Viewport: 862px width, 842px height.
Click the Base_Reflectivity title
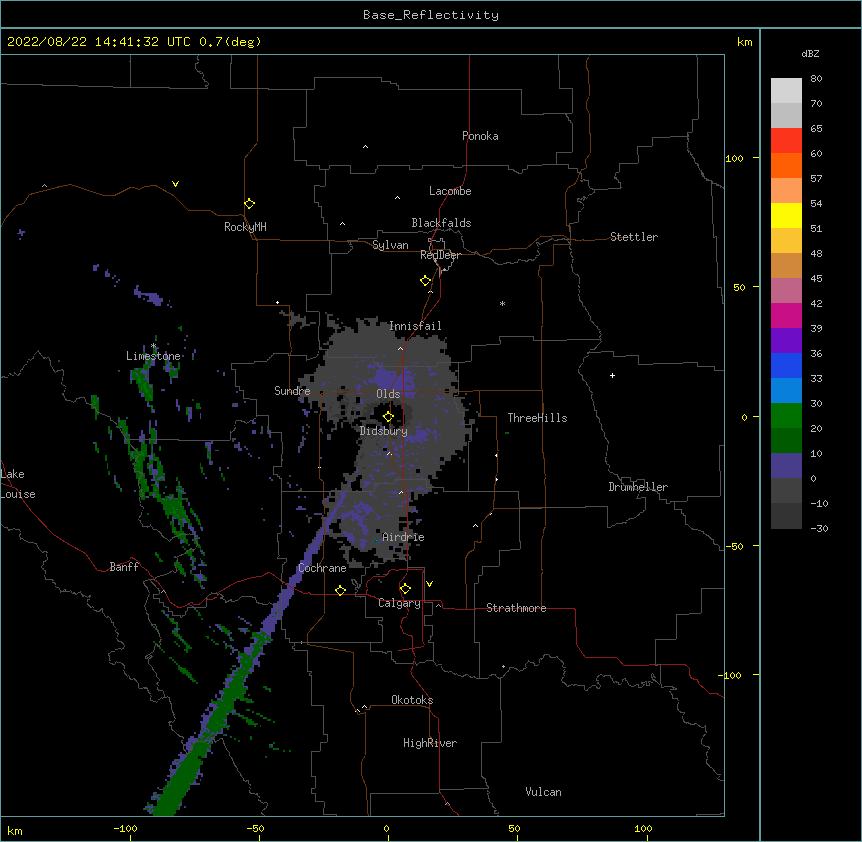click(431, 15)
